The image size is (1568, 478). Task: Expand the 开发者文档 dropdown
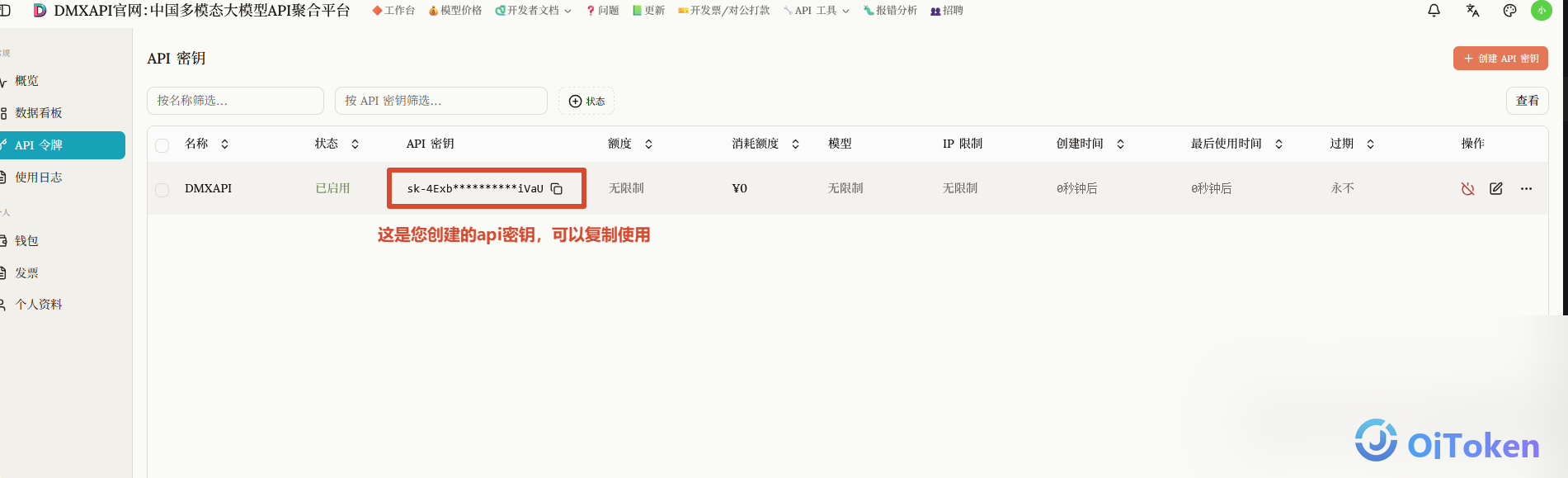(533, 11)
